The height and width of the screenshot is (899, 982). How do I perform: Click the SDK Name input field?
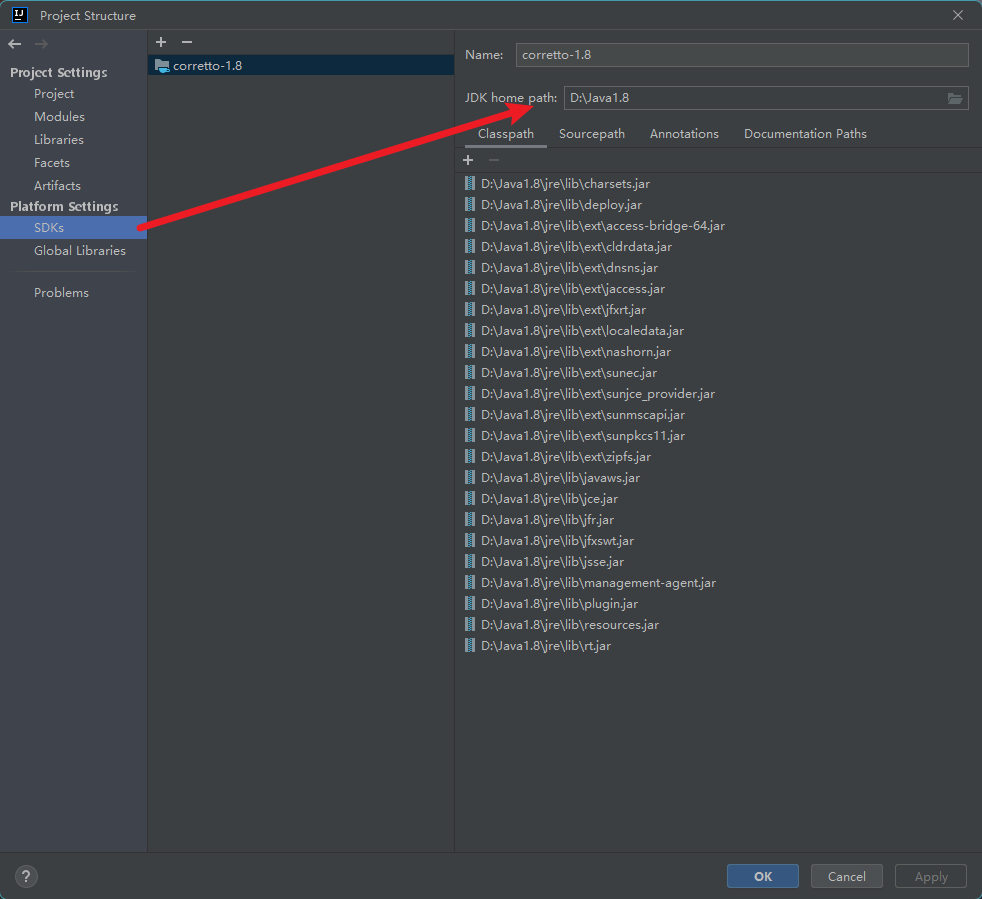(742, 55)
